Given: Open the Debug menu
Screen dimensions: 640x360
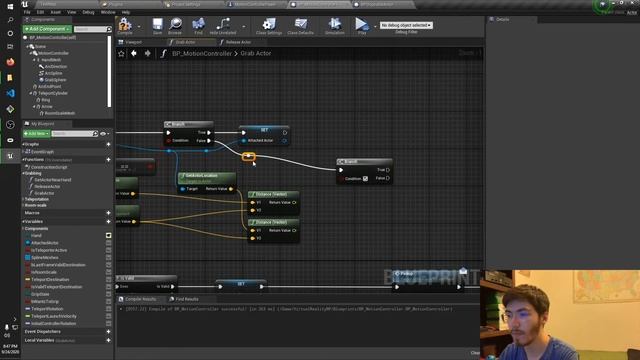Looking at the screenshot, I should pyautogui.click(x=88, y=12).
